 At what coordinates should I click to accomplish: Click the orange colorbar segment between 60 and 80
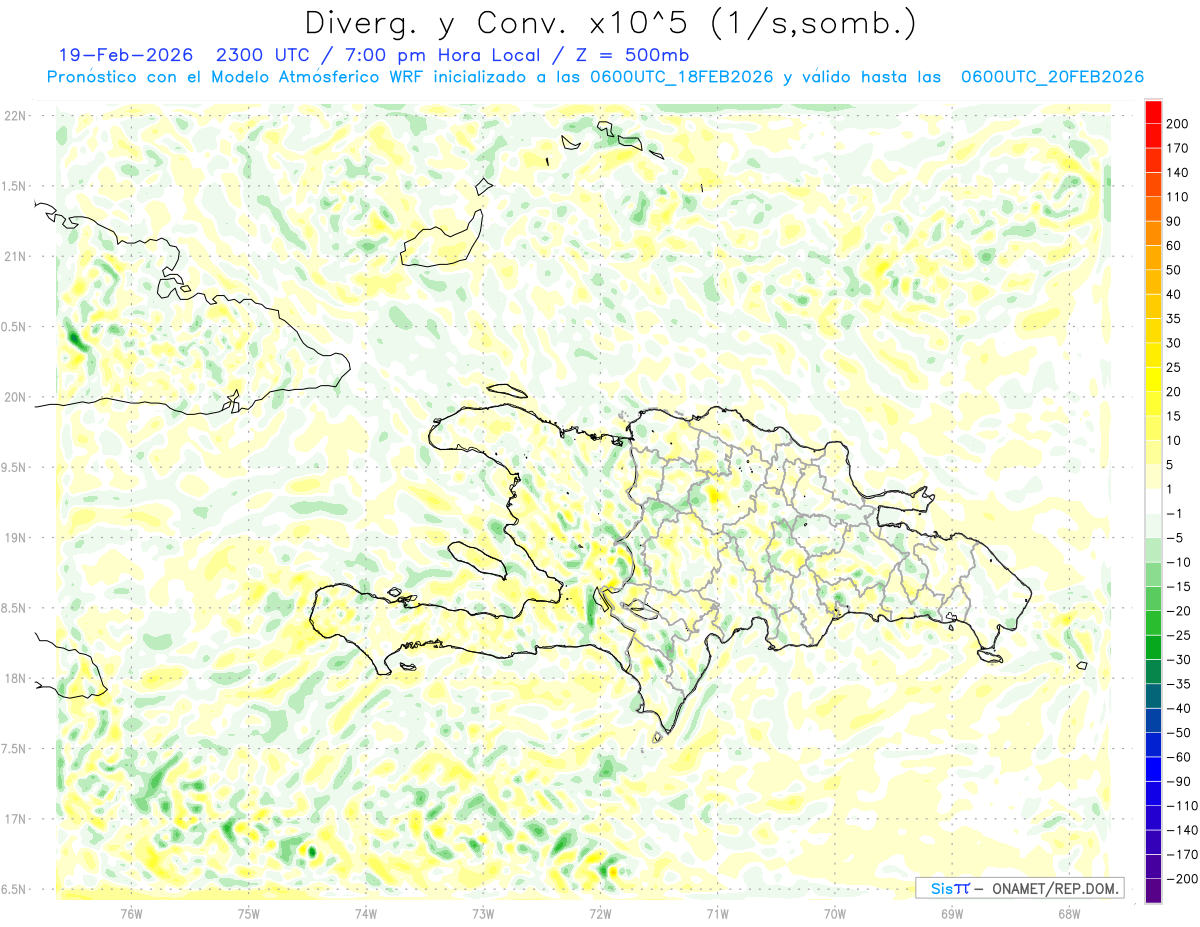(x=1154, y=234)
